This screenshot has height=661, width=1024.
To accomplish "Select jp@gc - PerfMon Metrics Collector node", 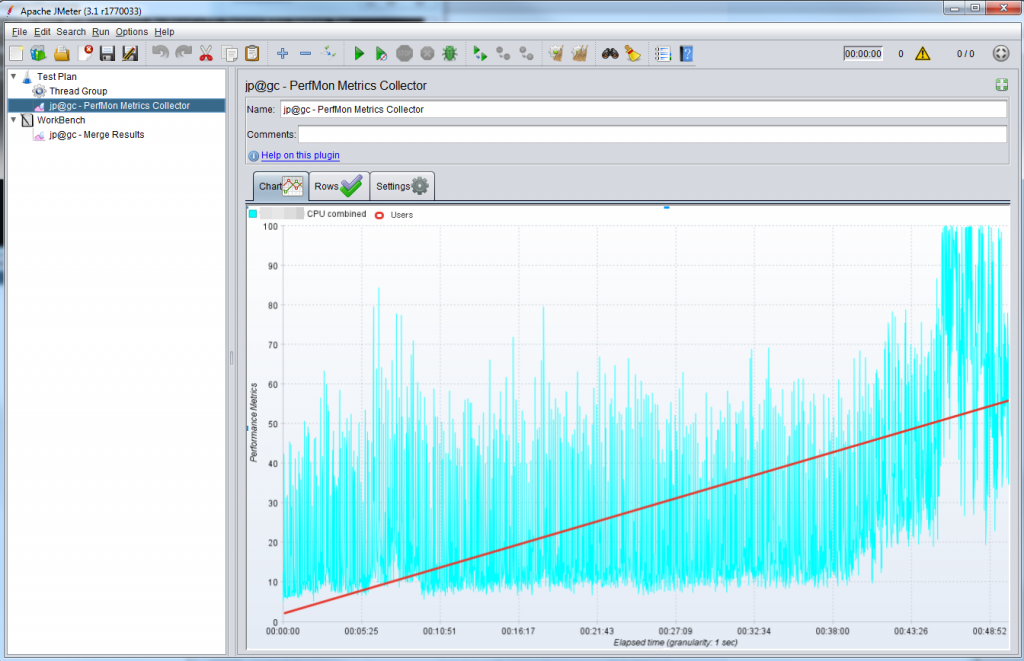I will tap(120, 105).
